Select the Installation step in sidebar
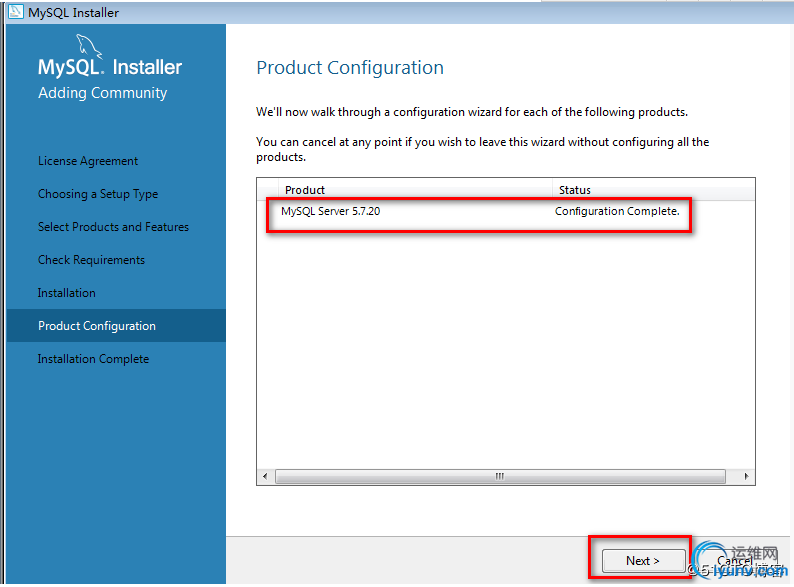This screenshot has height=587, width=794. tap(67, 293)
